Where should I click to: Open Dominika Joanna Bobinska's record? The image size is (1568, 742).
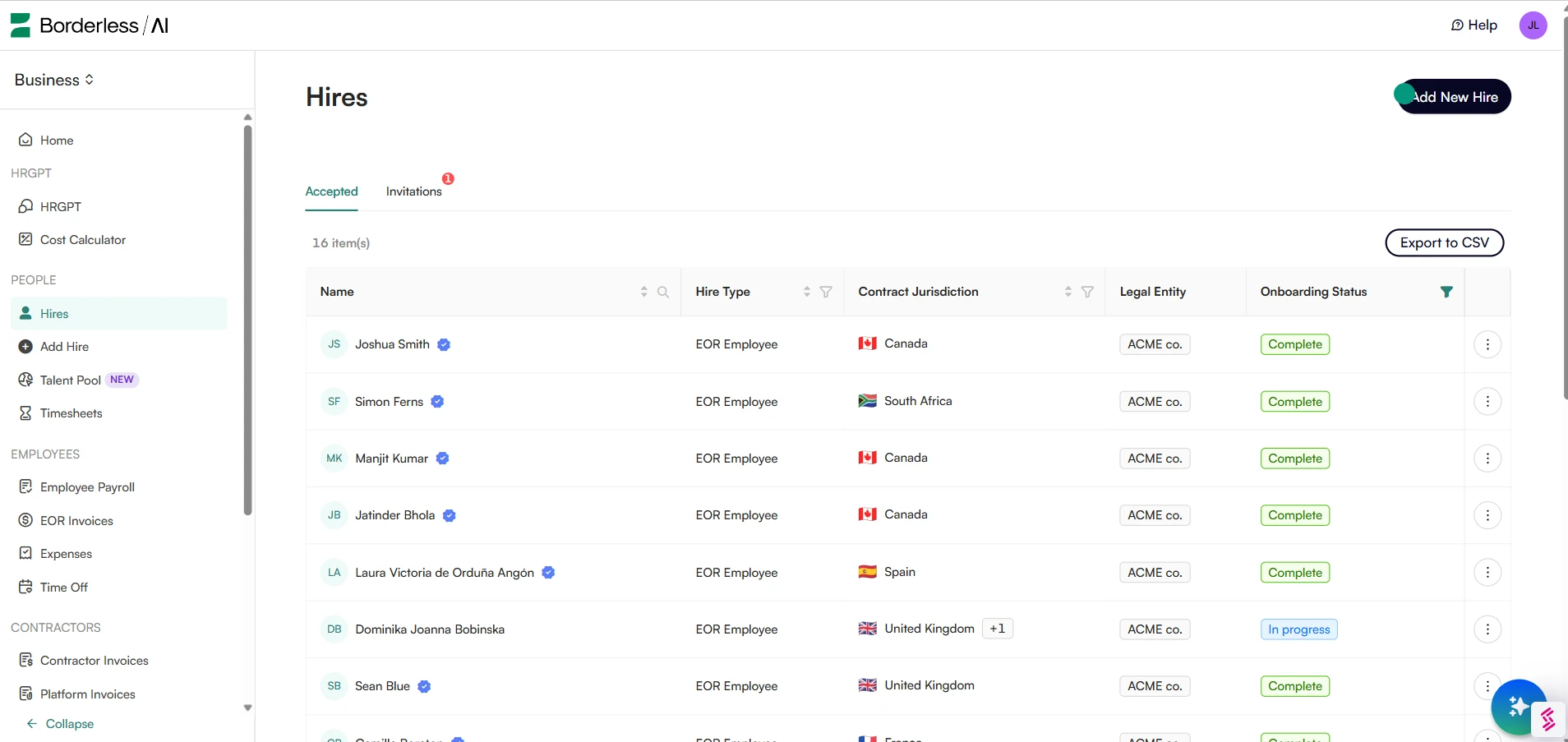click(x=430, y=629)
